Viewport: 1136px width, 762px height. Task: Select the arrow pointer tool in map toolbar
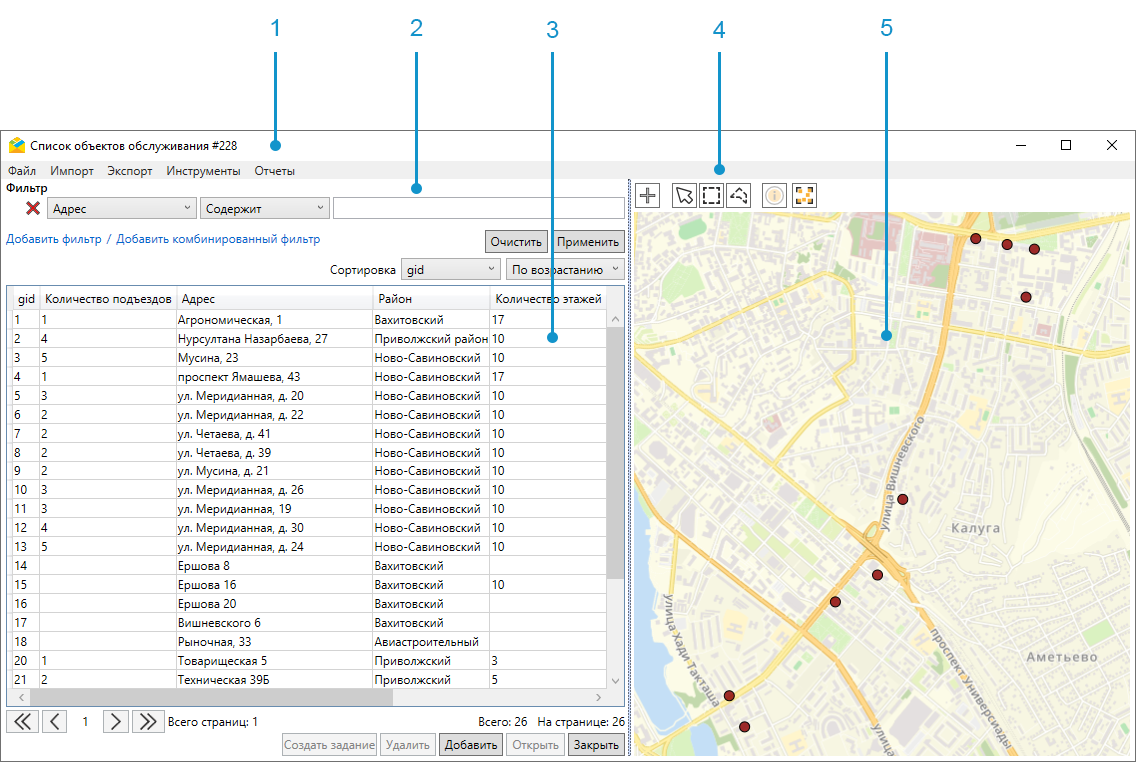coord(684,195)
